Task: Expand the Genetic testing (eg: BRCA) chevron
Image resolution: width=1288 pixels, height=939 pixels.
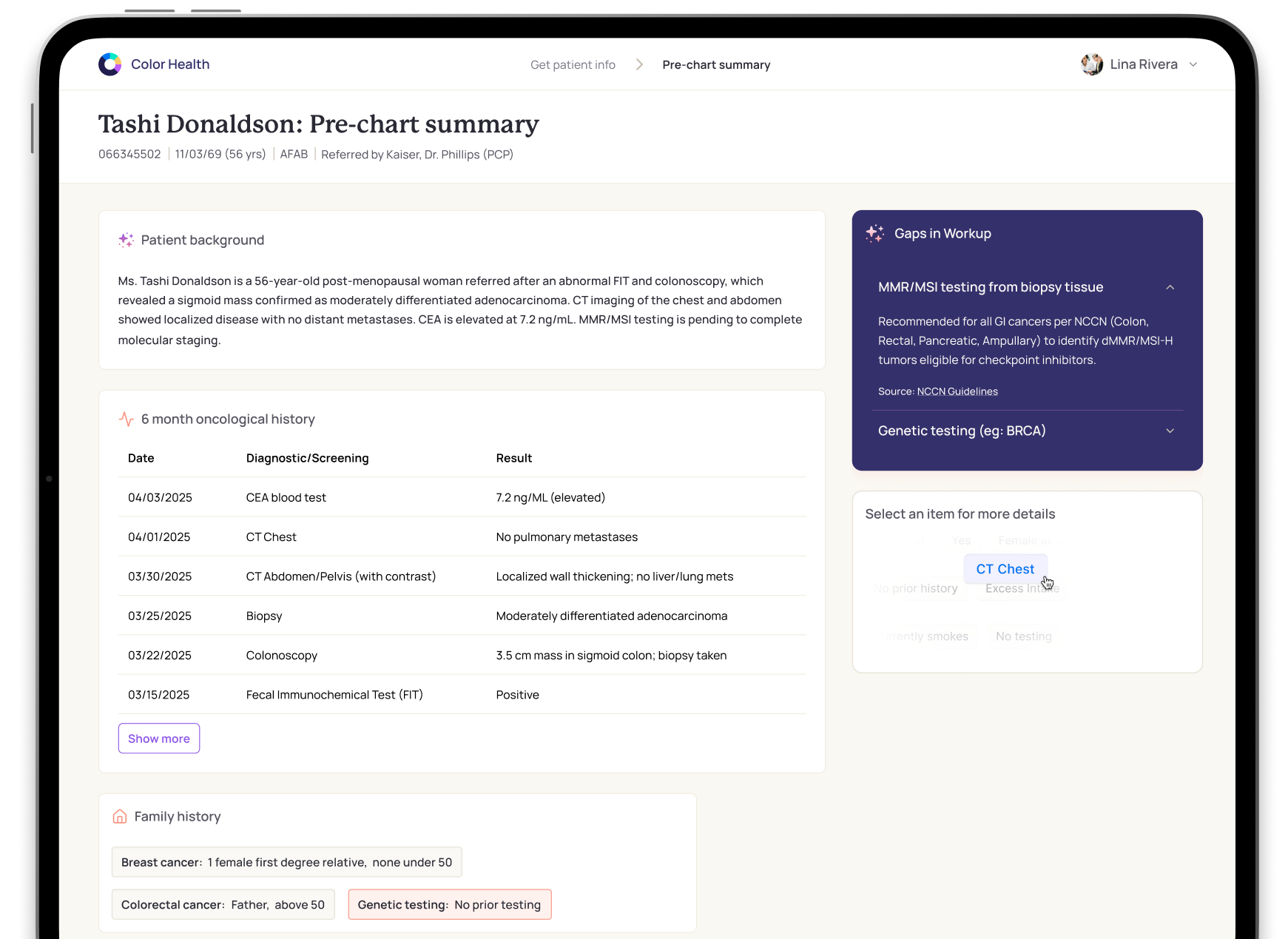Action: (1170, 431)
